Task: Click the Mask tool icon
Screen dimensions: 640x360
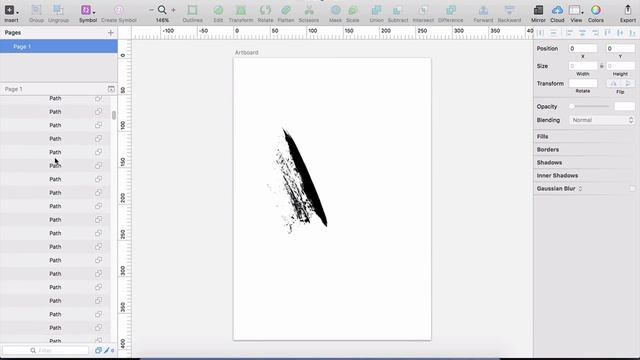Action: tap(335, 10)
